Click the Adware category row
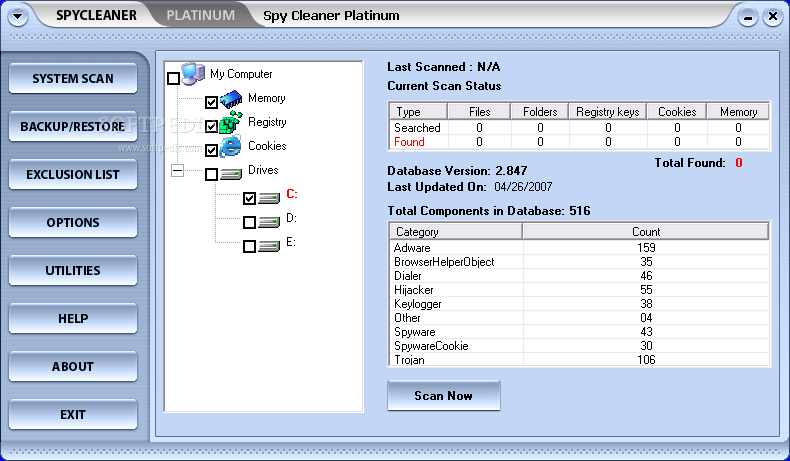The image size is (790, 461). coord(579,247)
